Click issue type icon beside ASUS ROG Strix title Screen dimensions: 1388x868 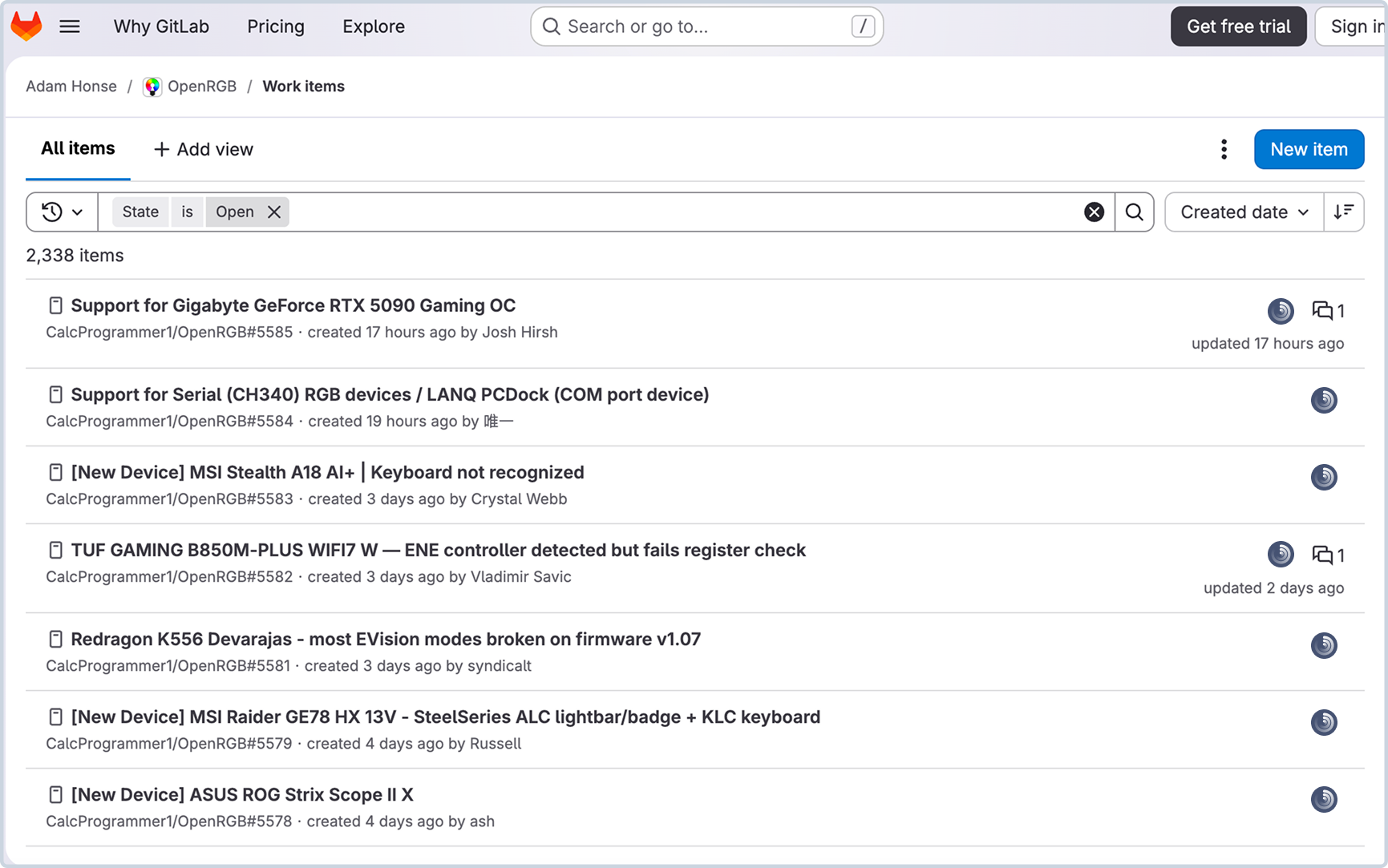pos(55,794)
